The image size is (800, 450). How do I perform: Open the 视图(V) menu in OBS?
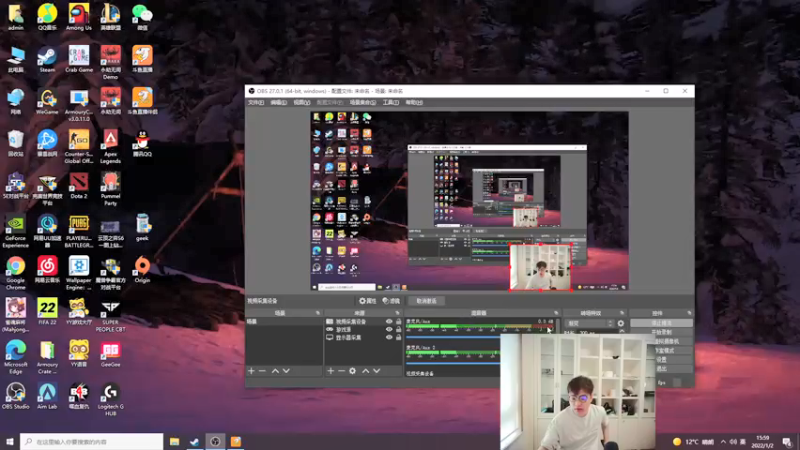302,103
